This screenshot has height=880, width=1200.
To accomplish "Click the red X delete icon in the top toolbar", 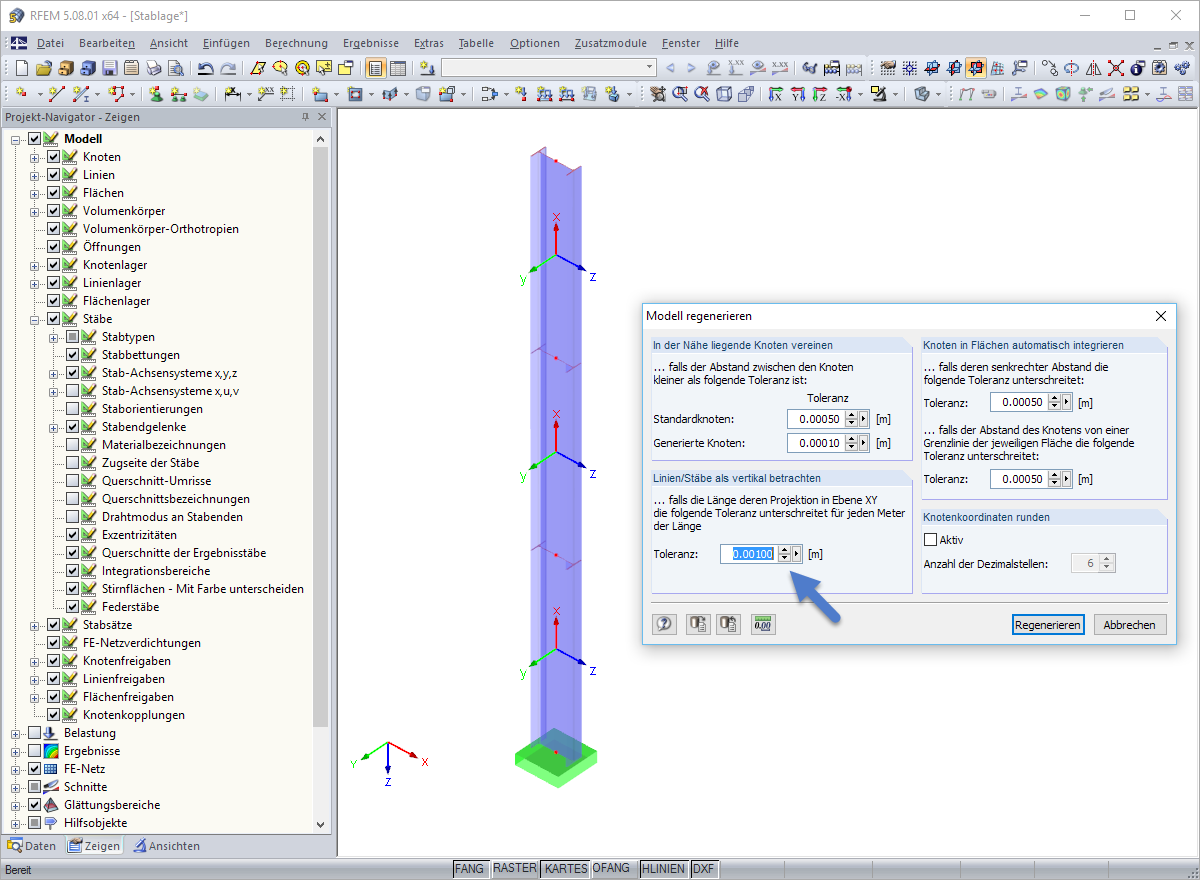I will (1115, 68).
